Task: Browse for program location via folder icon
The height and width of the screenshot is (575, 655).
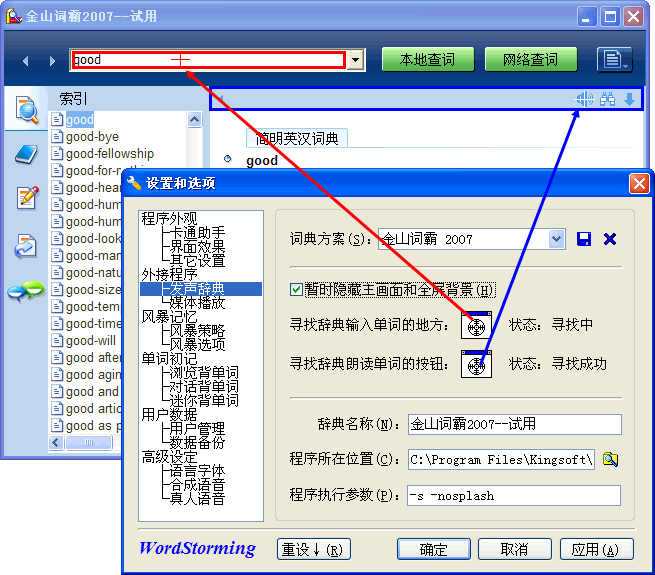Action: [x=610, y=460]
